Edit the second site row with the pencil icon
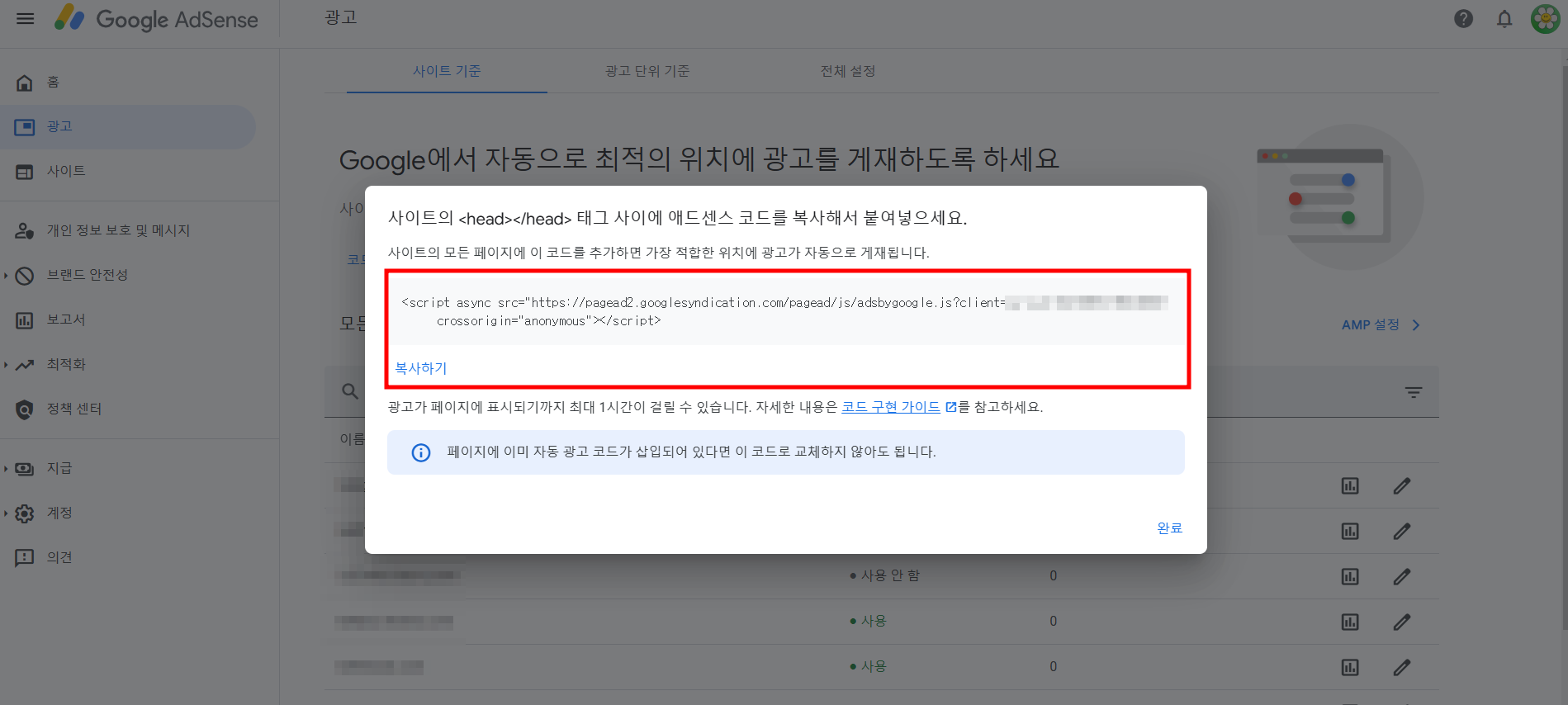 point(1402,532)
